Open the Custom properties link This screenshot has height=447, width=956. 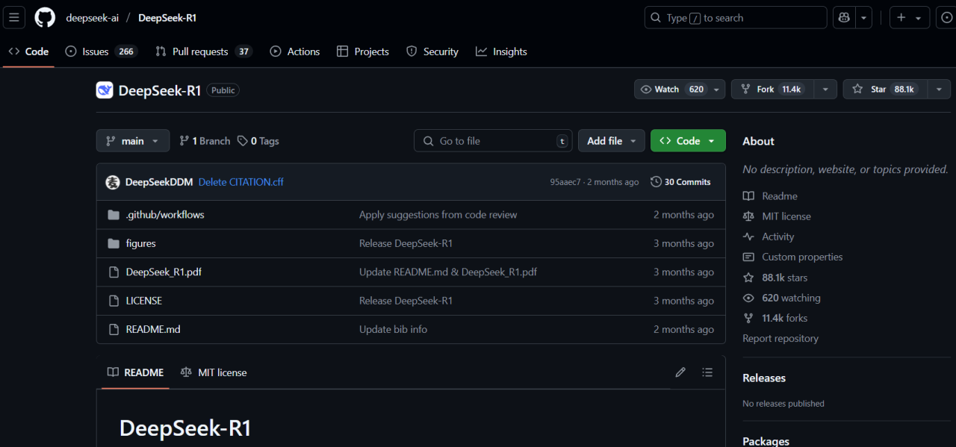[793, 257]
